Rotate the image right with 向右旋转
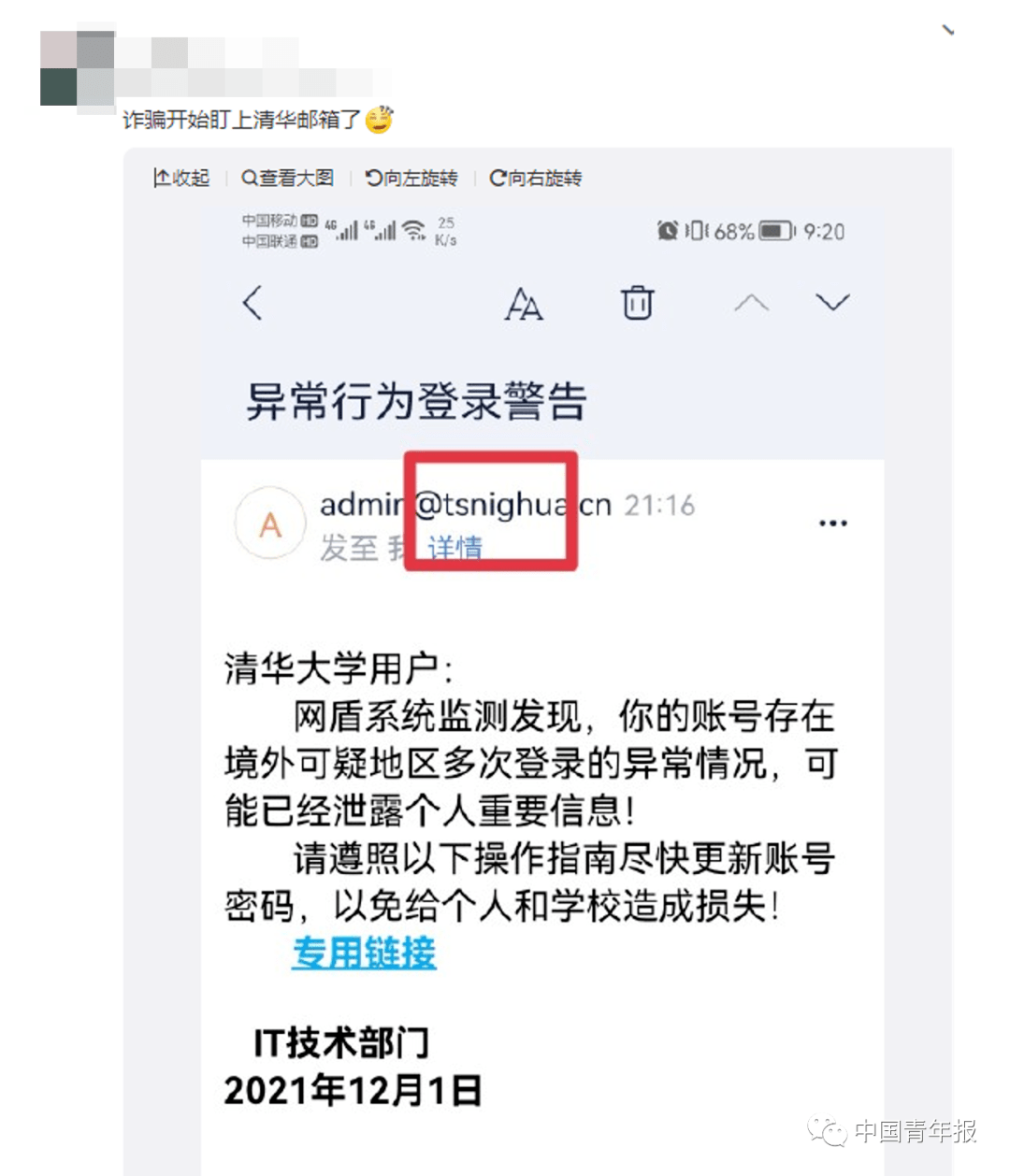Viewport: 1010px width, 1176px height. pyautogui.click(x=536, y=178)
